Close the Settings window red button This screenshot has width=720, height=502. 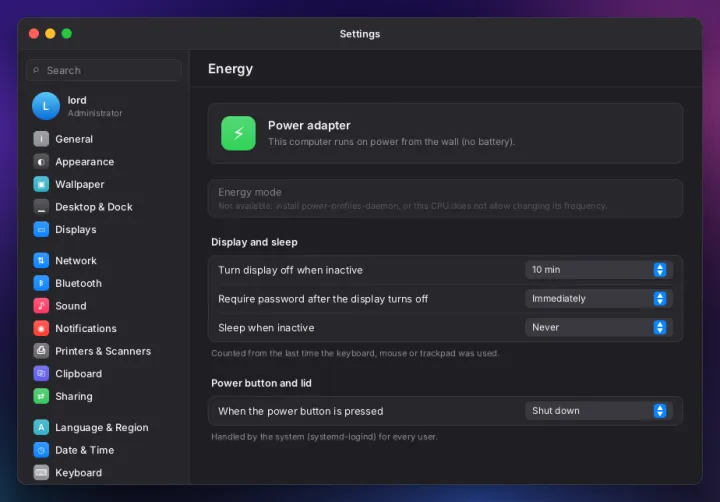pos(34,34)
